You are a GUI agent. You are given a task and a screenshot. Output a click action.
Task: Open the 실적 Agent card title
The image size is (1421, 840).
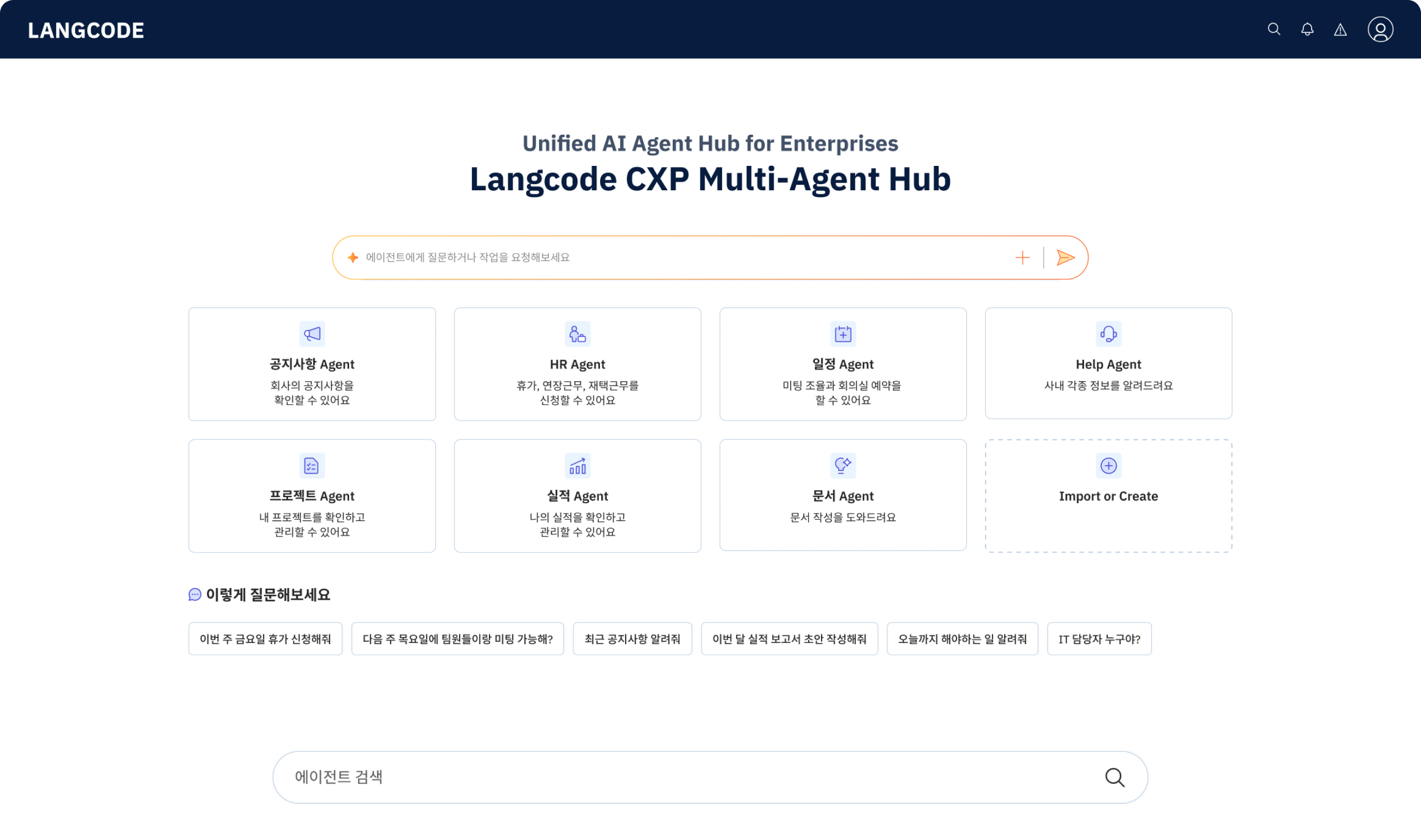click(x=577, y=497)
